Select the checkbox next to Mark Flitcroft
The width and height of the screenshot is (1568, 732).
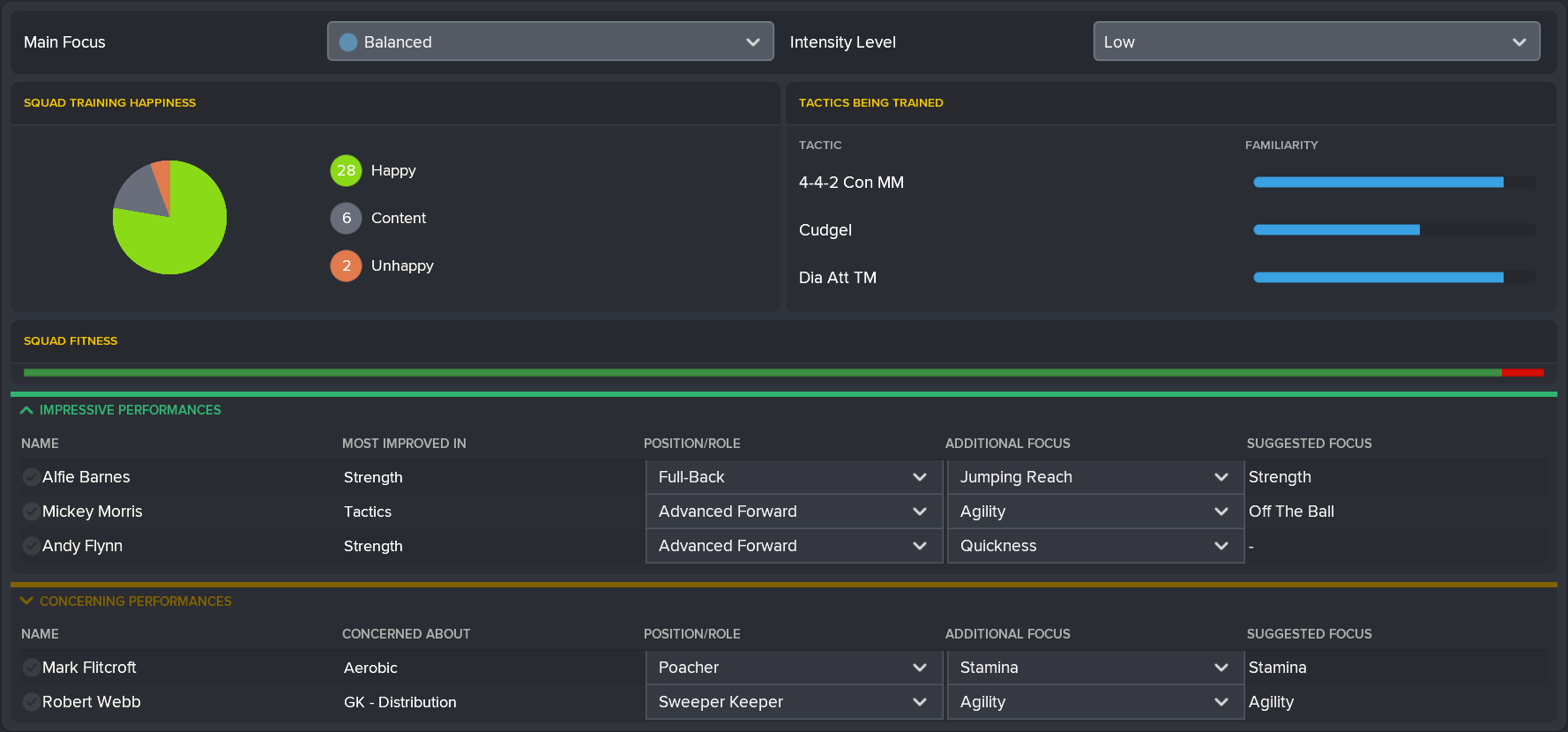pyautogui.click(x=31, y=668)
